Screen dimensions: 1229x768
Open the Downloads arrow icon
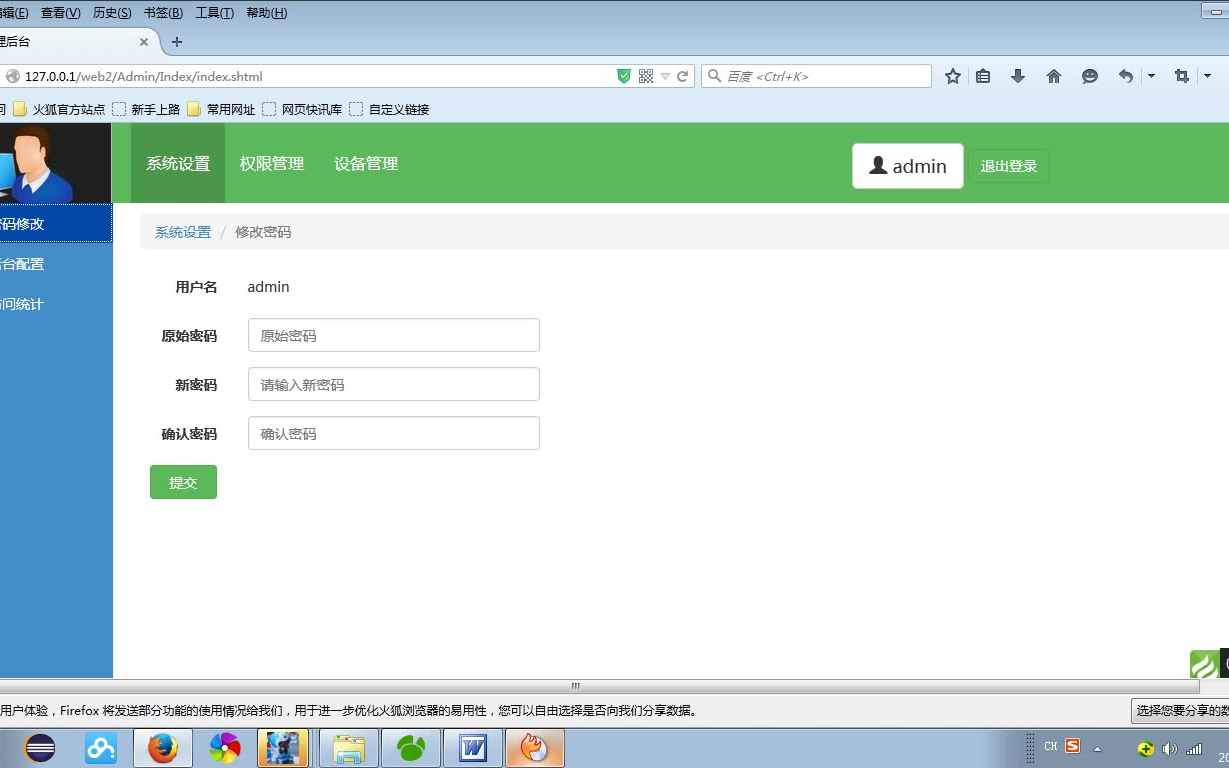pyautogui.click(x=1019, y=75)
